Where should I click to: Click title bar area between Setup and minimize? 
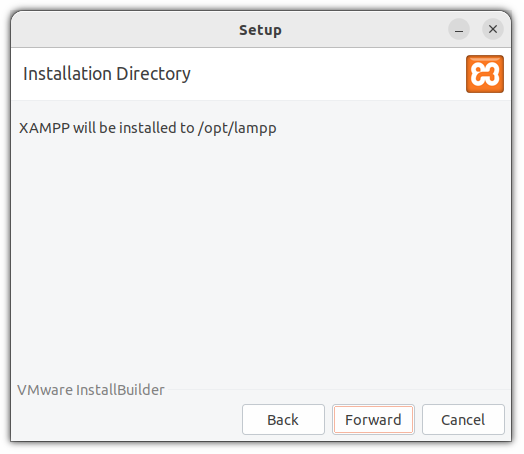(366, 30)
